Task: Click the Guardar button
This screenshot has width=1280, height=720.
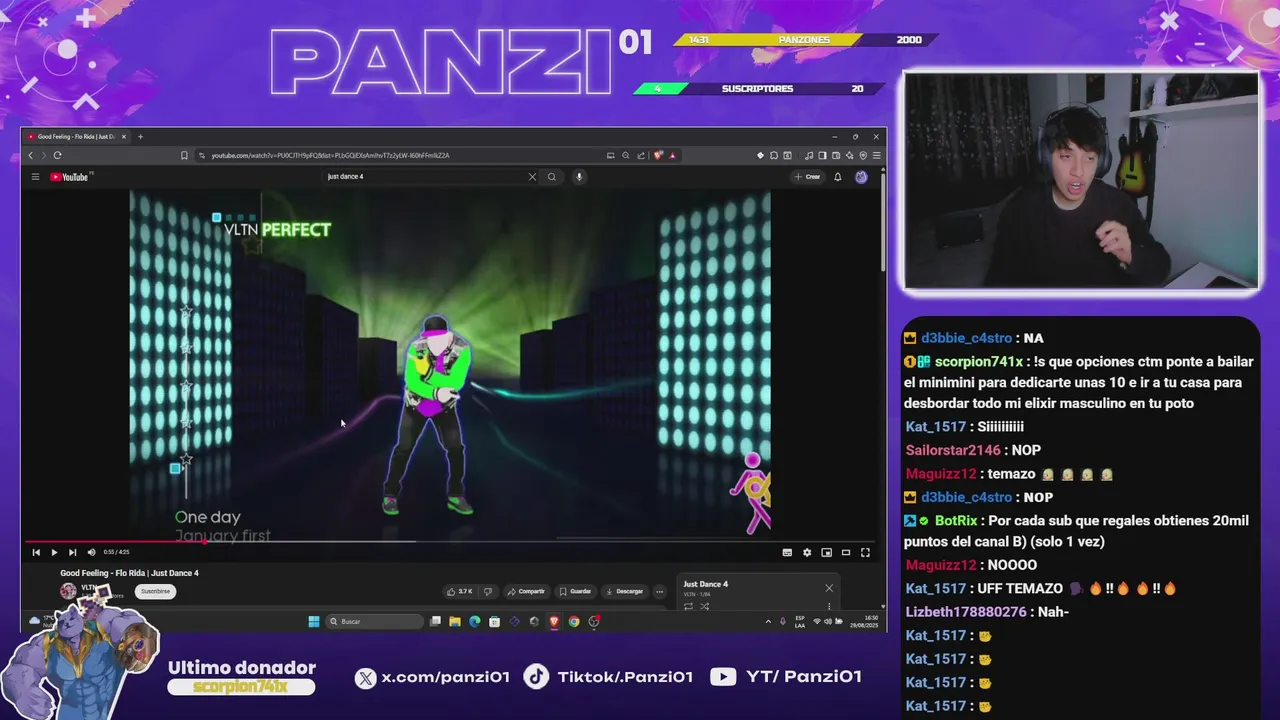Action: (x=575, y=591)
